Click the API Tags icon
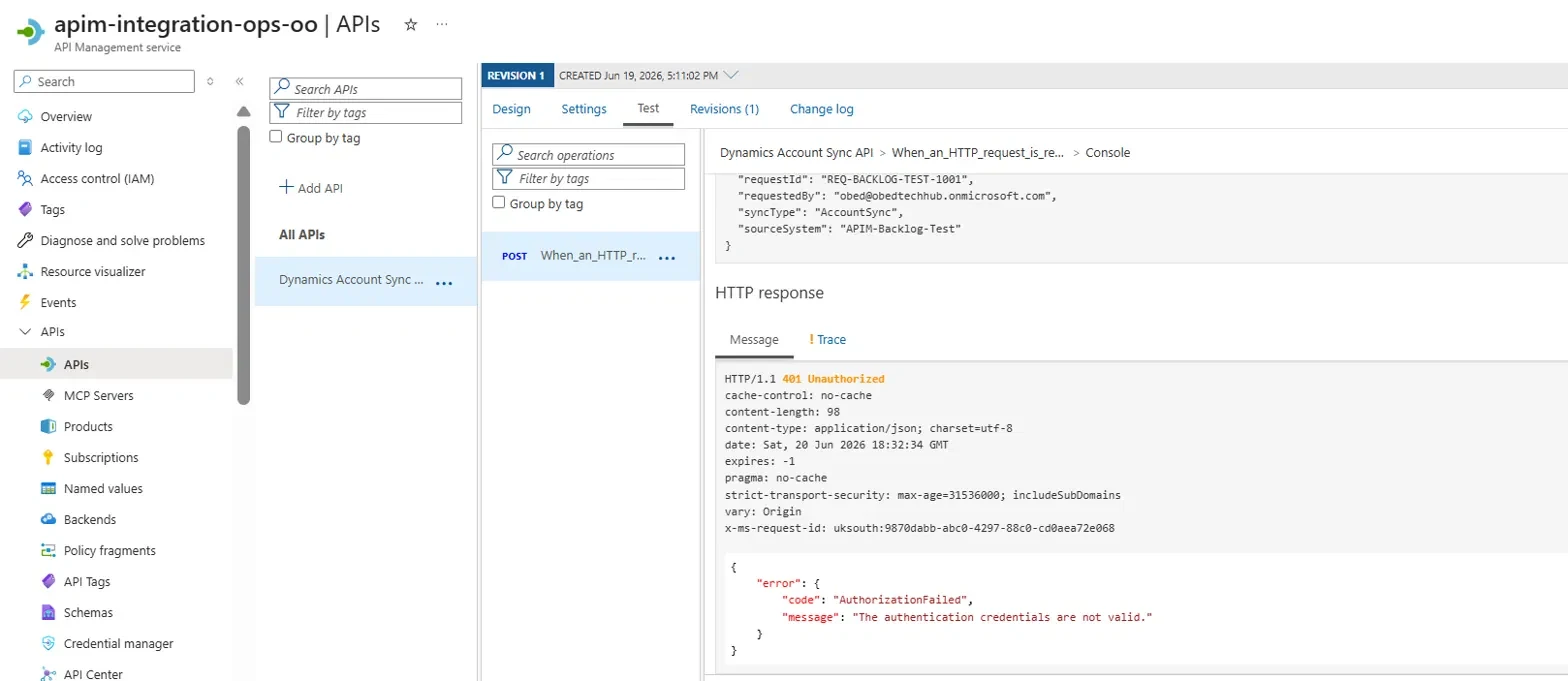This screenshot has width=1568, height=681. pyautogui.click(x=48, y=582)
